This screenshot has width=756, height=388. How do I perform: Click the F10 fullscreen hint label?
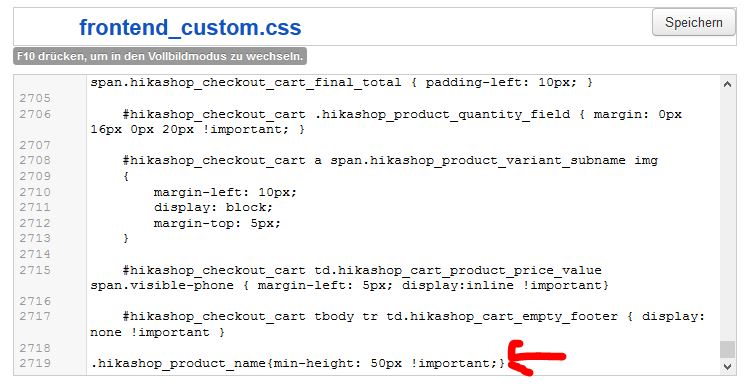tap(160, 56)
